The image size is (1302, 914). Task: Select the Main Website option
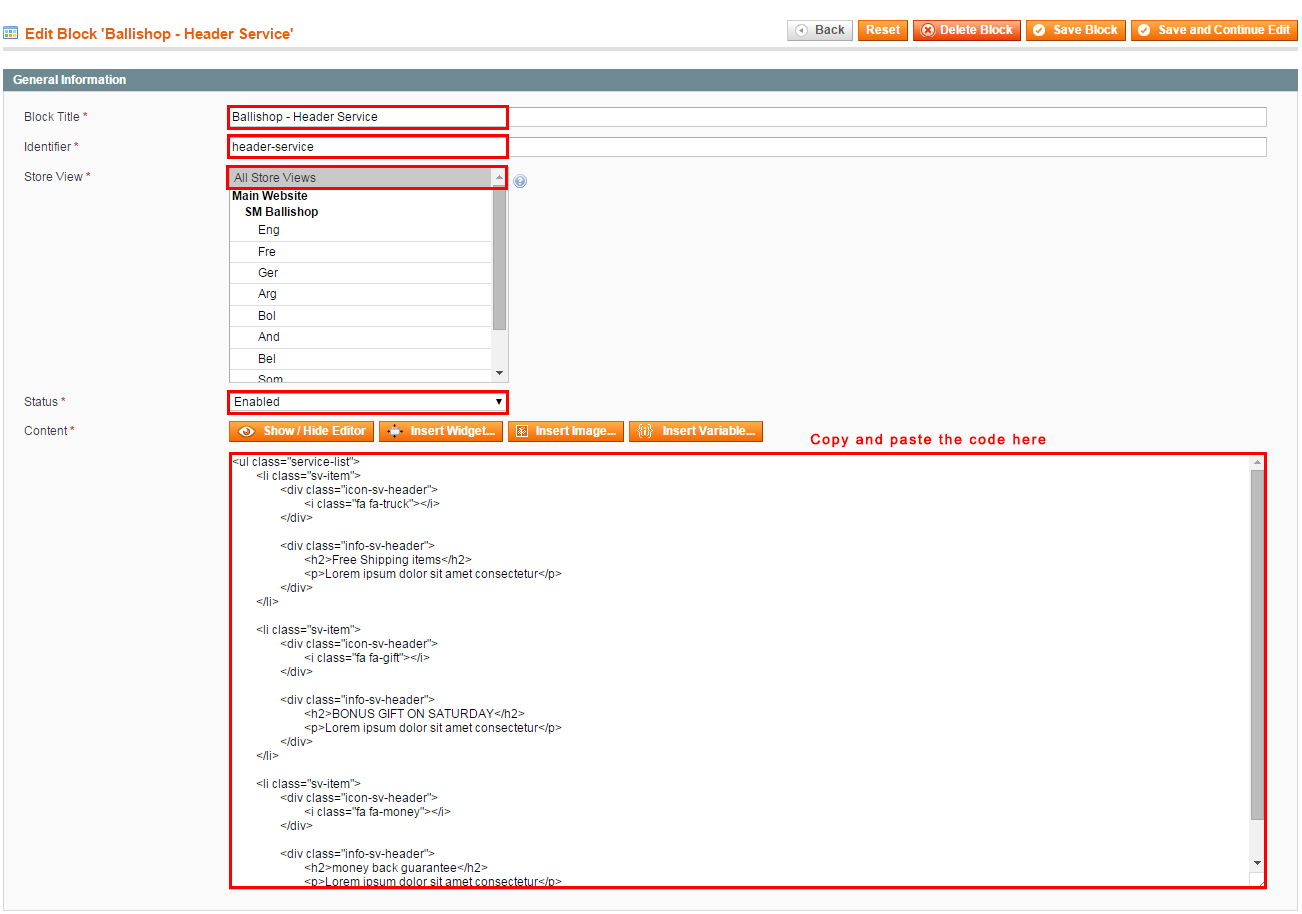(361, 196)
